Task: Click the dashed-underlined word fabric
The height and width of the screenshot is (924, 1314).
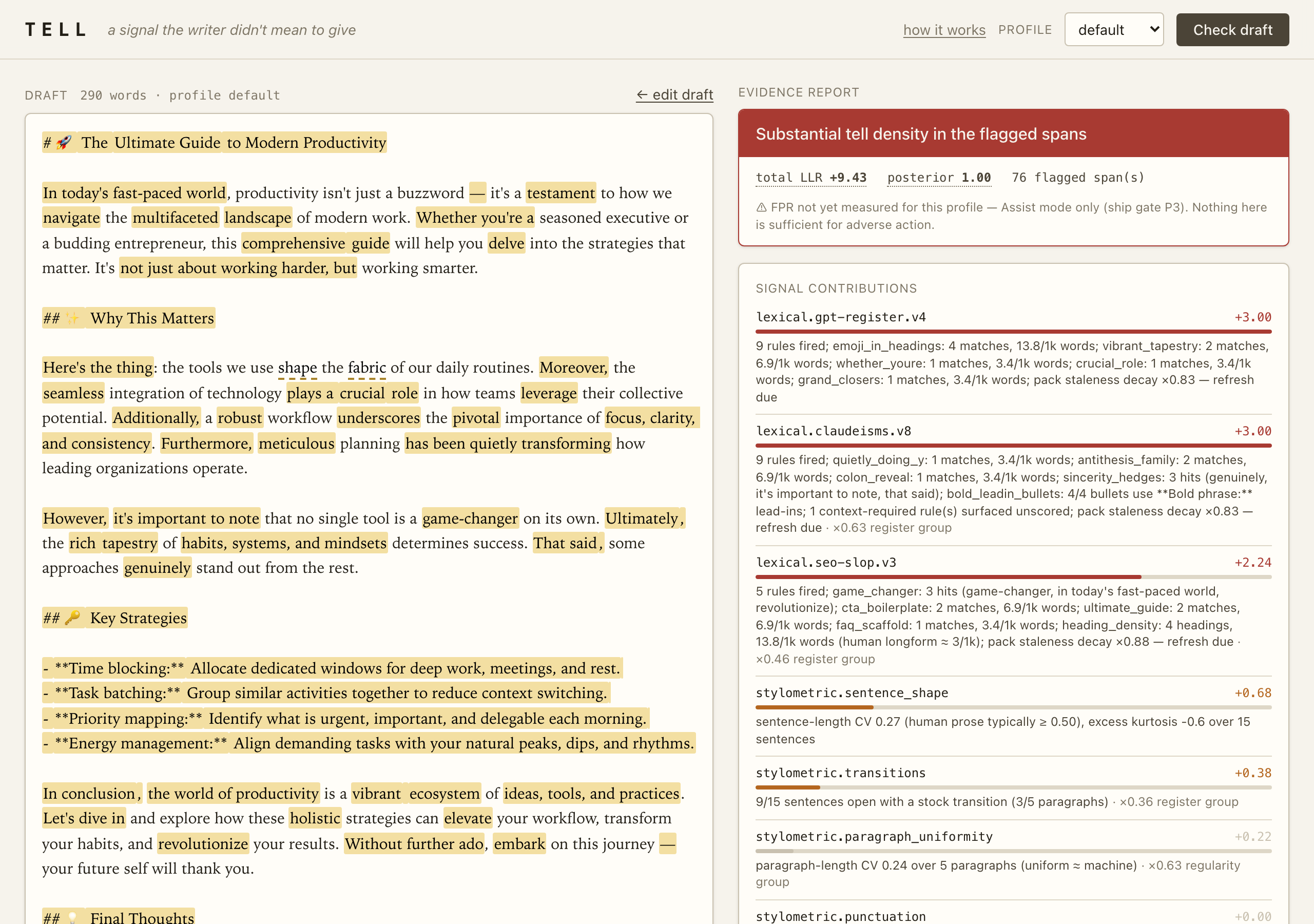Action: click(367, 368)
